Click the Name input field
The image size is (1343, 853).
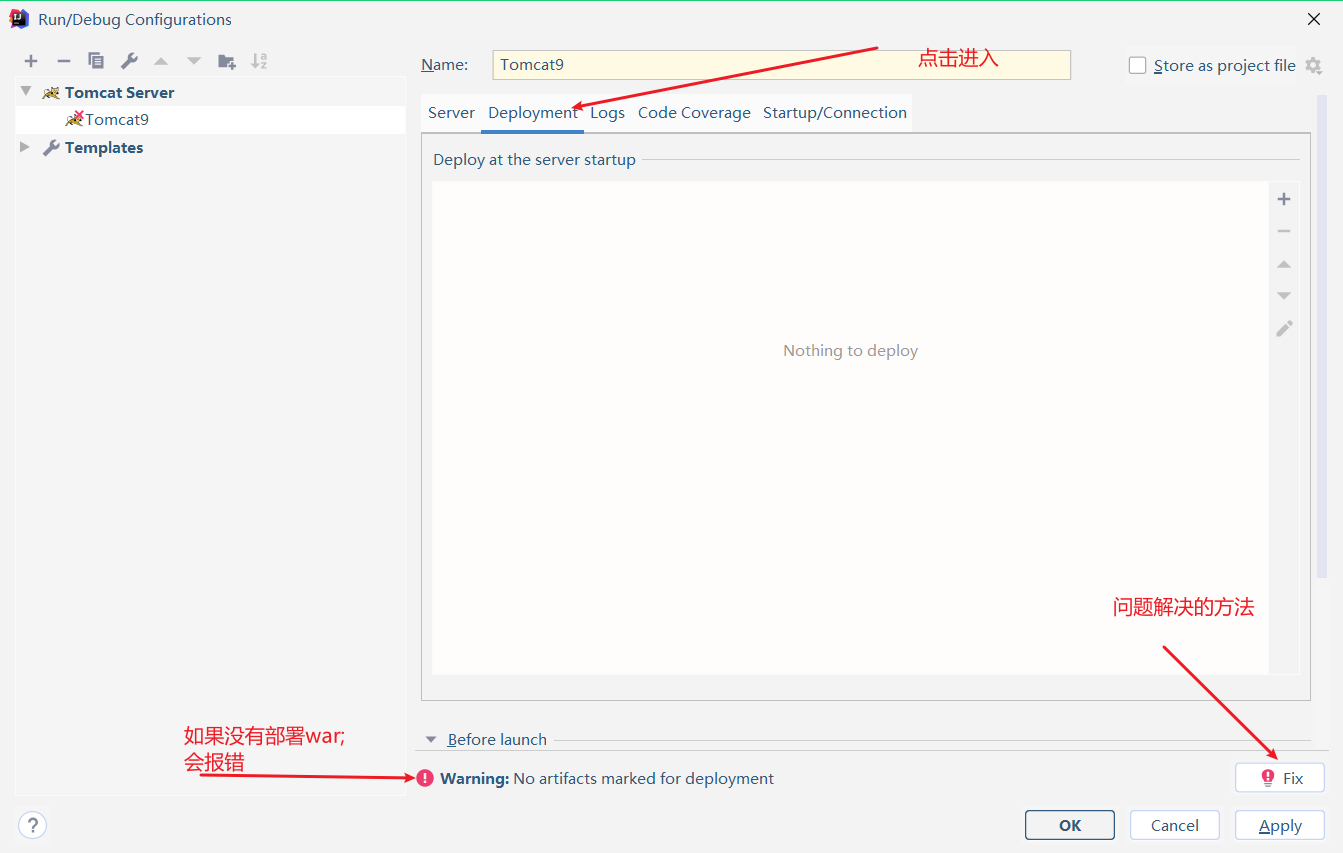[x=782, y=65]
